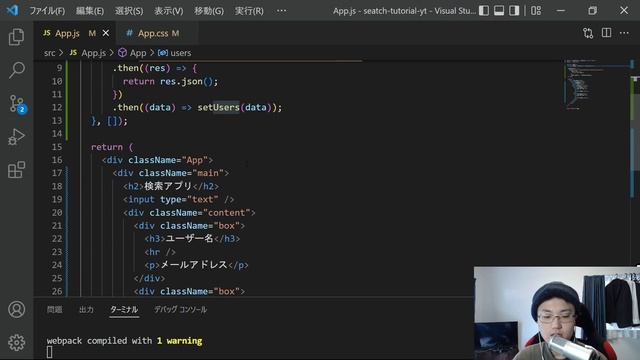Open the 編集(E) menu
The image size is (640, 360).
point(90,11)
